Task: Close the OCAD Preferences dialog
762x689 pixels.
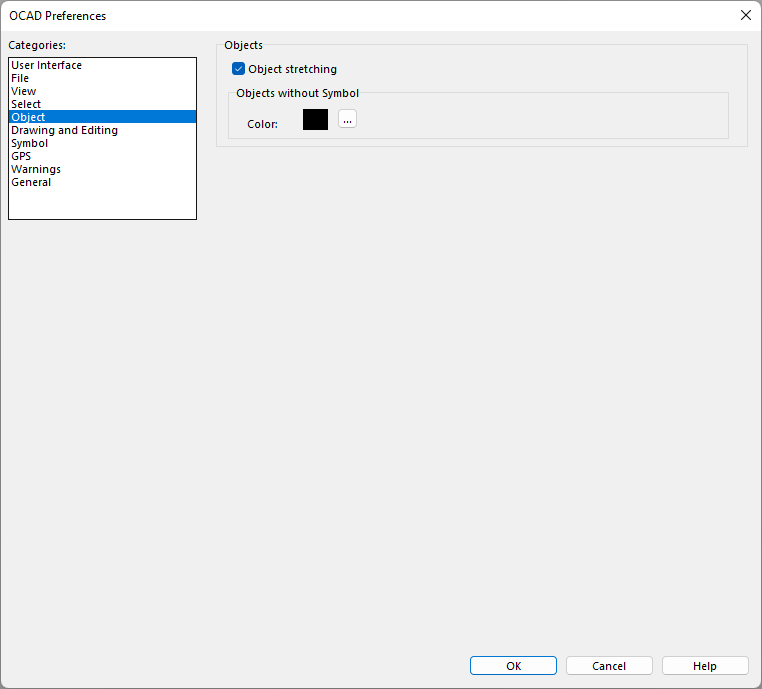Action: click(745, 16)
